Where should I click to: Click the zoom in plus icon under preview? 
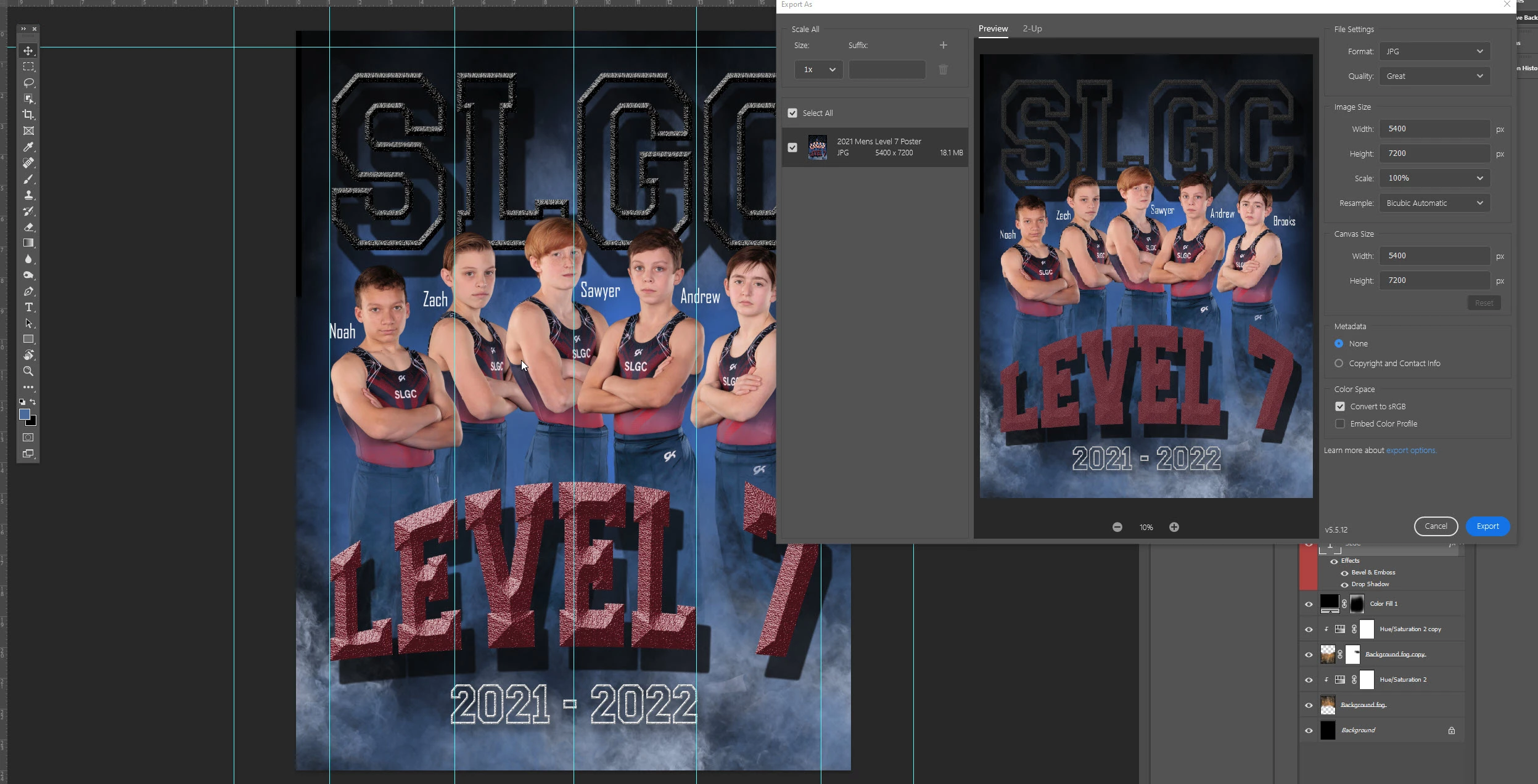[x=1174, y=527]
